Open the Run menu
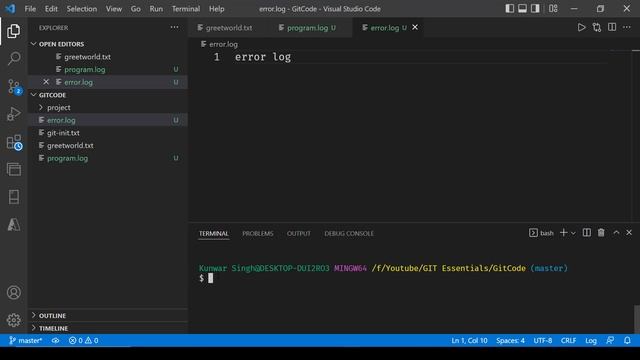The height and width of the screenshot is (360, 640). pos(156,9)
